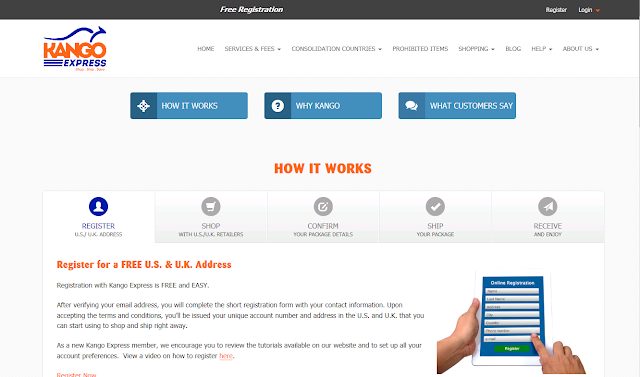Open the Why Kango button label
This screenshot has height=377, width=640.
pos(318,106)
